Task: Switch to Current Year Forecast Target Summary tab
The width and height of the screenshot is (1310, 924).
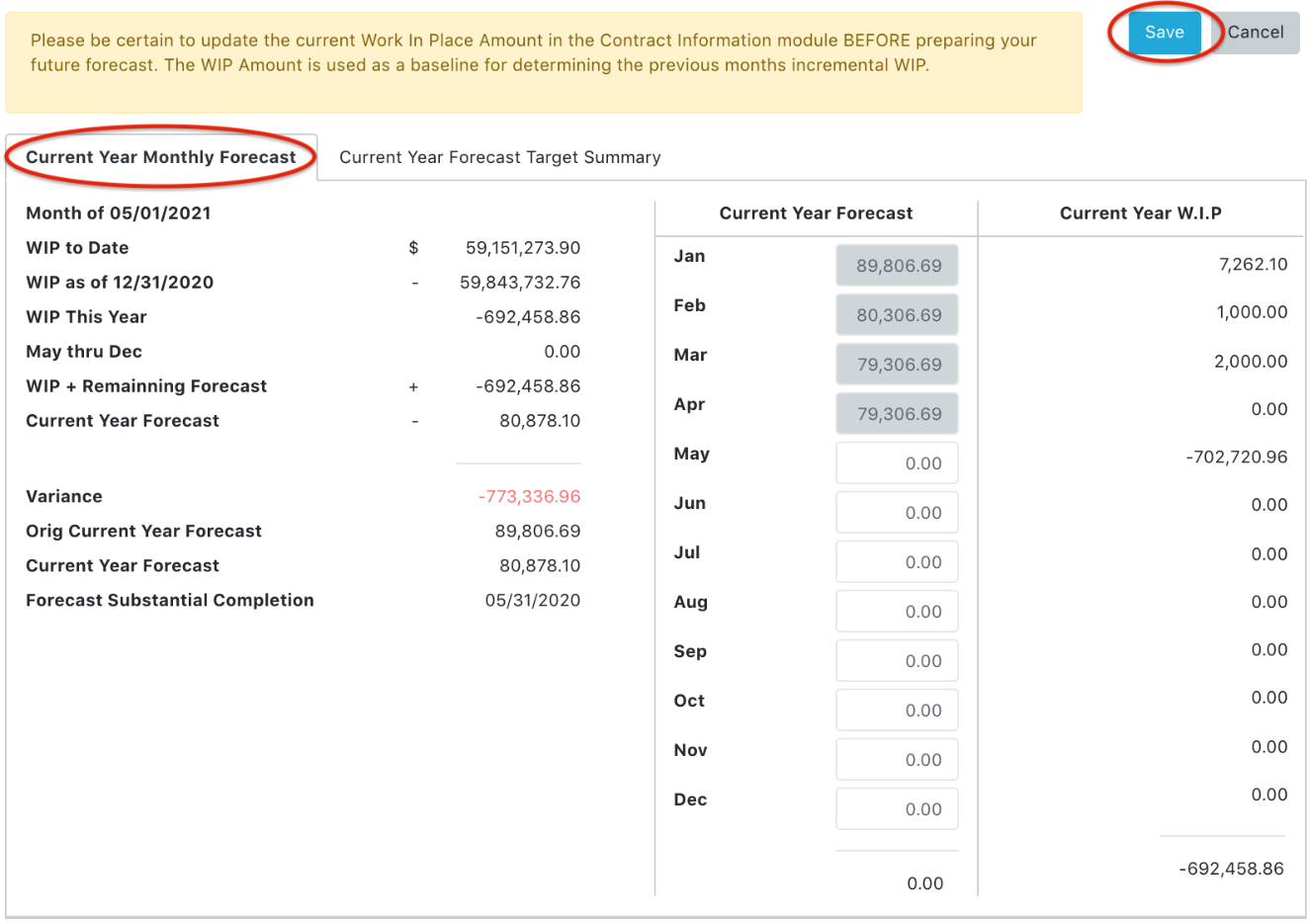Action: click(499, 157)
